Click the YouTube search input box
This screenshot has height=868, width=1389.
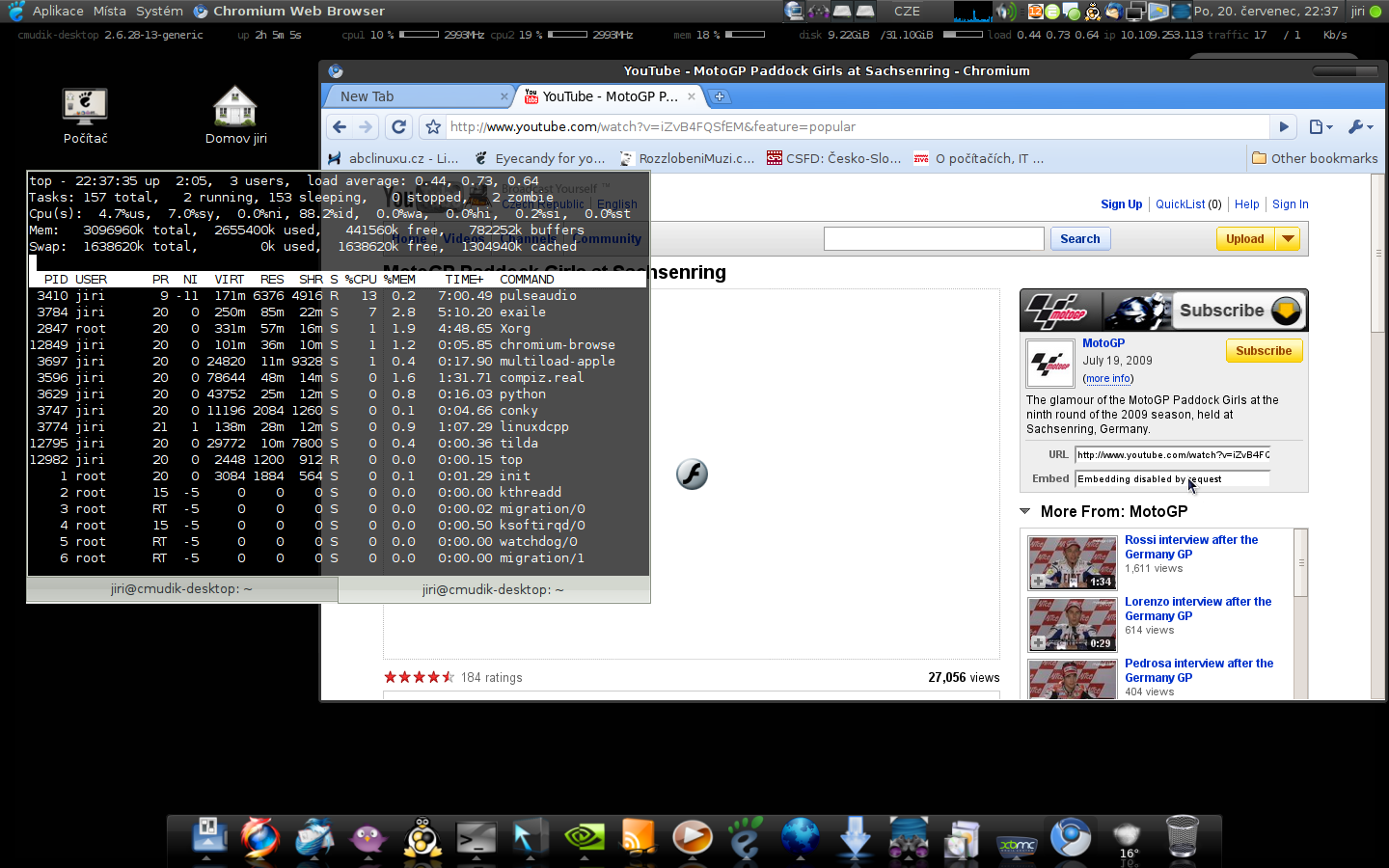934,239
